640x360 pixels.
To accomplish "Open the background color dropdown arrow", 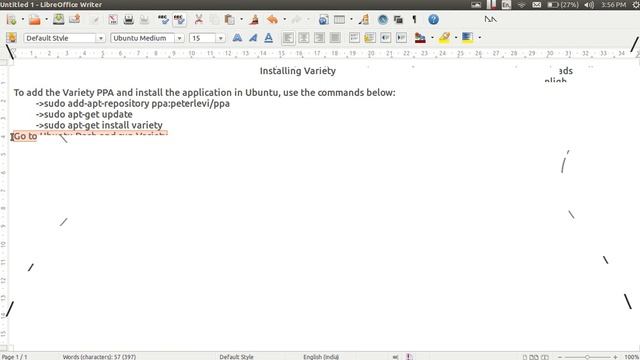I will 480,38.
